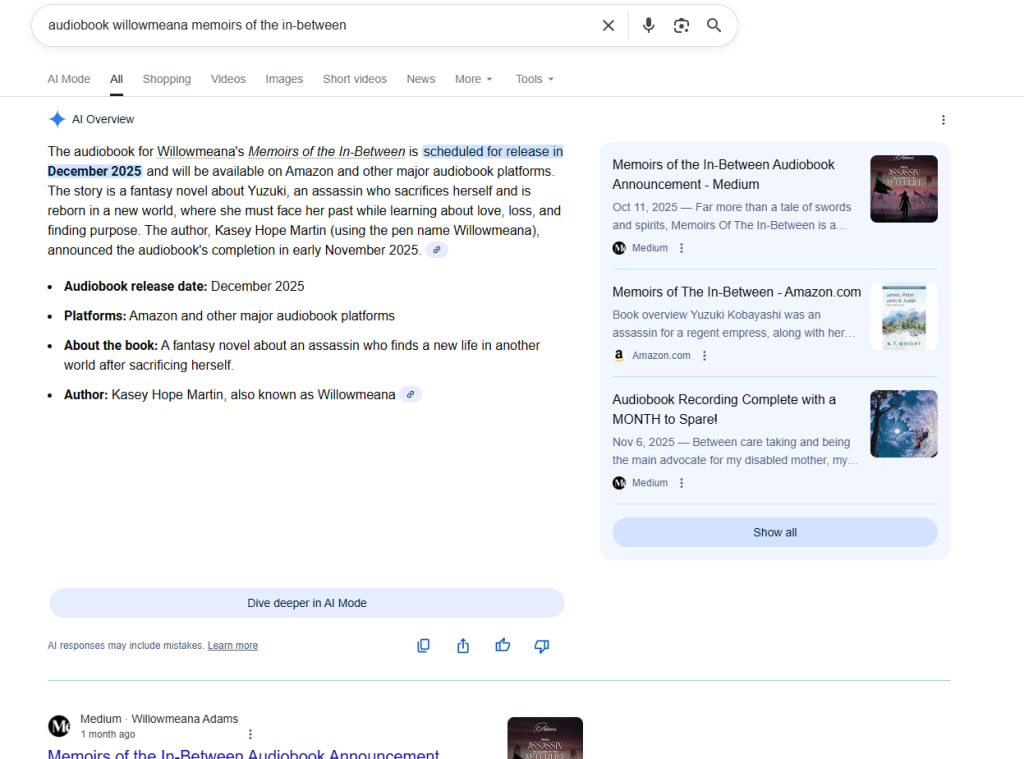Switch to the Videos tab
This screenshot has width=1024, height=759.
tap(228, 79)
